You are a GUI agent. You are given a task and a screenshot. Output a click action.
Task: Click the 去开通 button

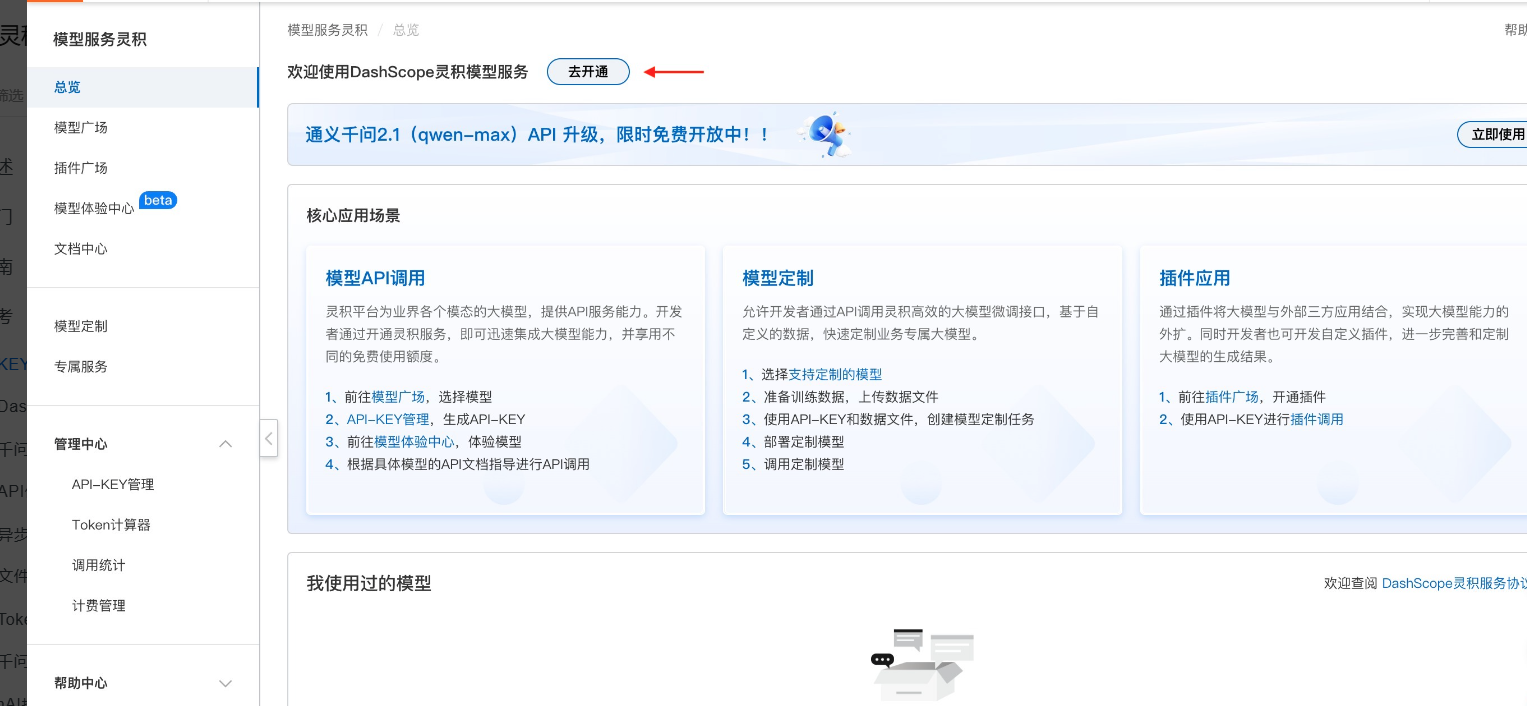pyautogui.click(x=588, y=71)
